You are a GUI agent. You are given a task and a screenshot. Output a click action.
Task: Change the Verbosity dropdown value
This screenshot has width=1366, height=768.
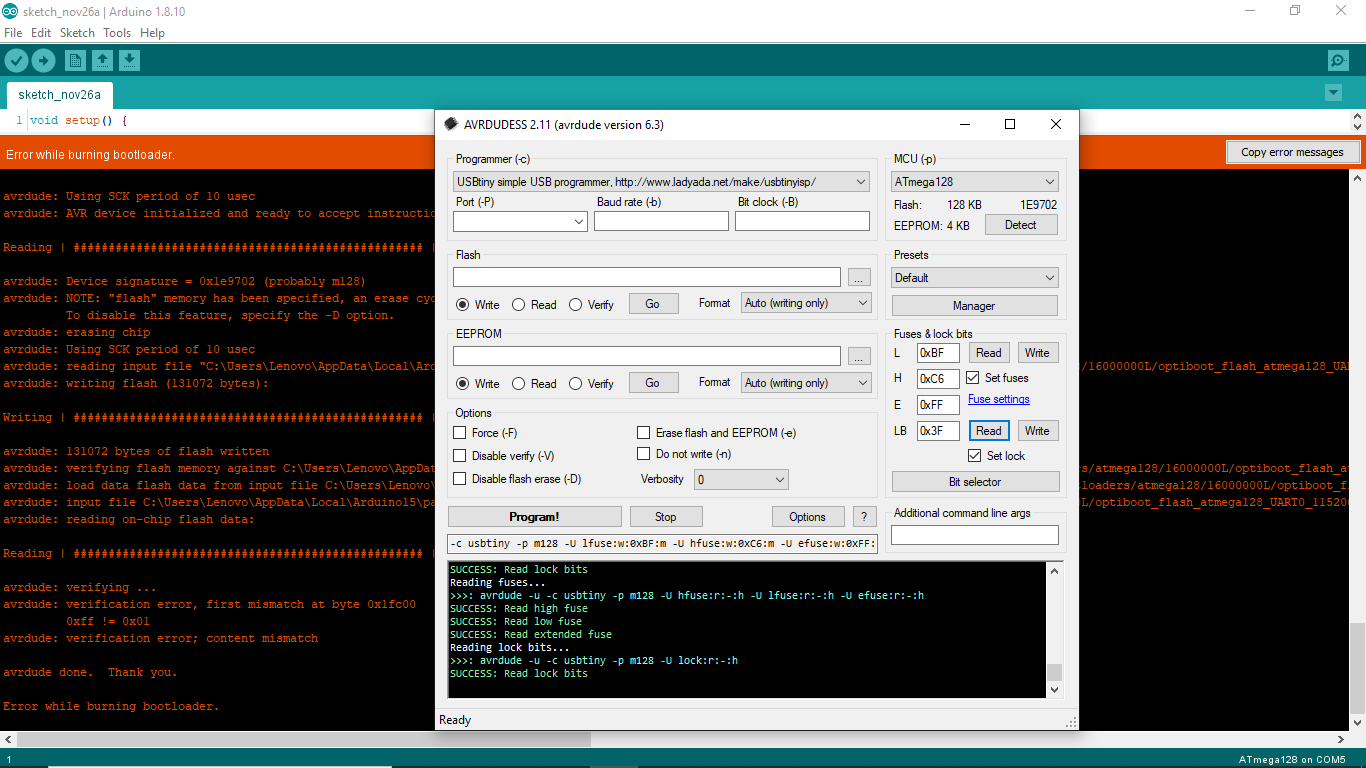click(741, 479)
